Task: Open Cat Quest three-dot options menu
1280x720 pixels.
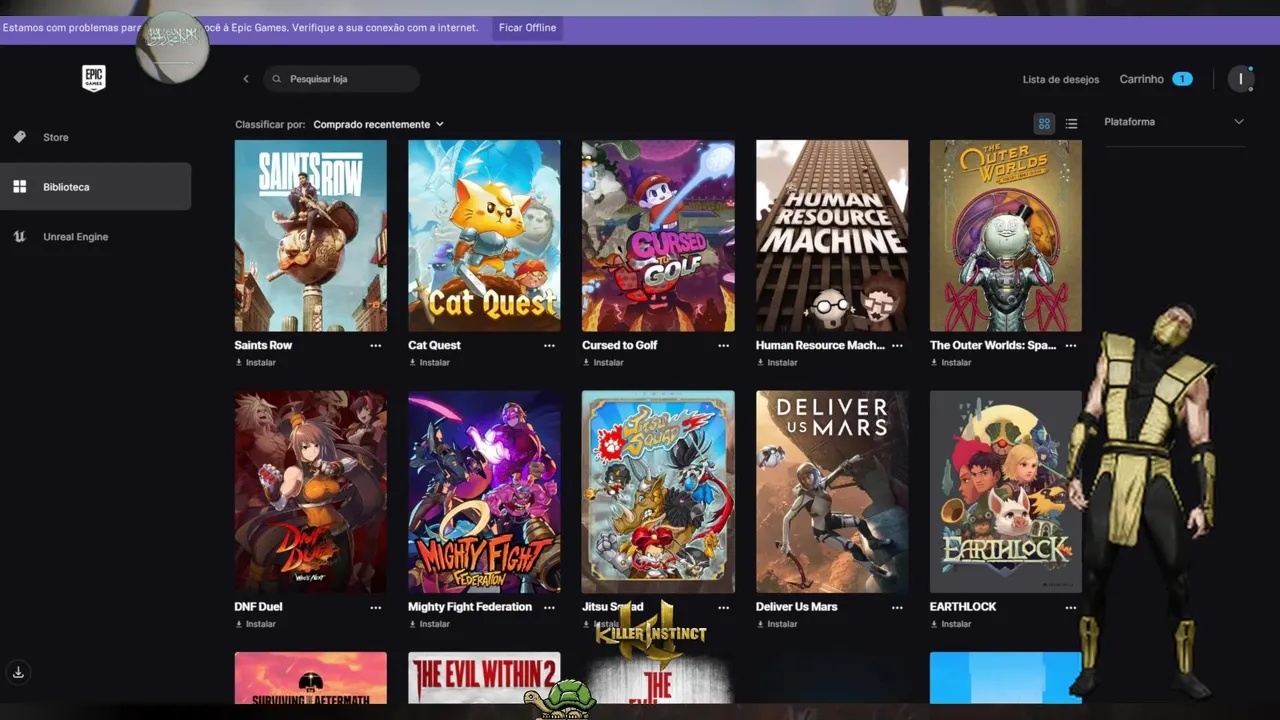Action: coord(550,345)
